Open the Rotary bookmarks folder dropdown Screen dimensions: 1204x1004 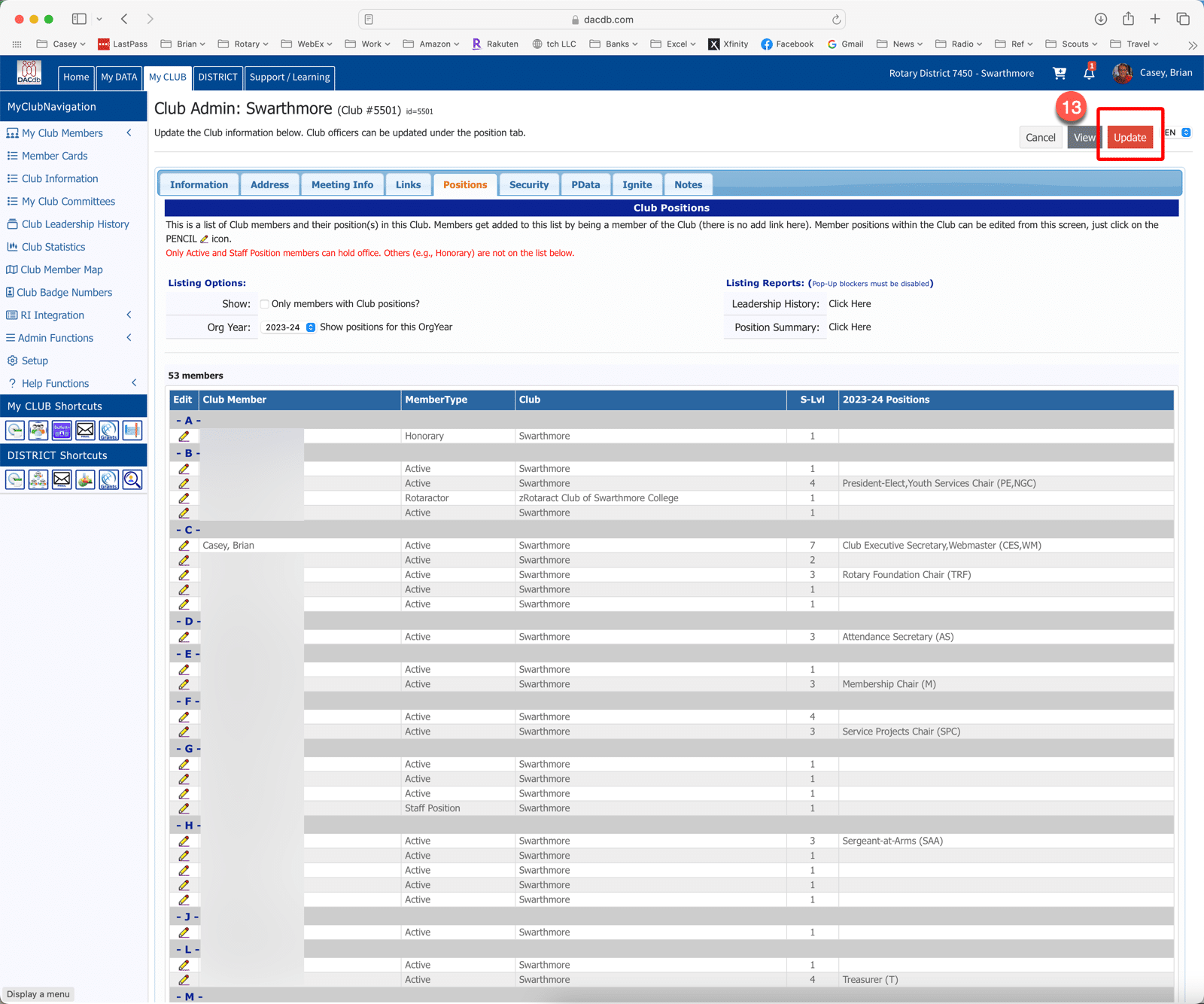244,44
